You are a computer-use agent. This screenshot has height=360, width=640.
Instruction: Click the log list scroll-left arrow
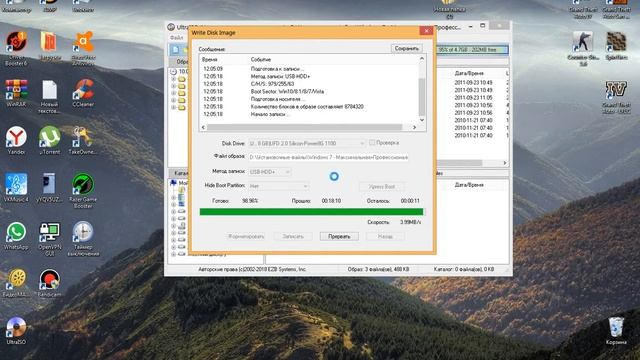pyautogui.click(x=203, y=127)
